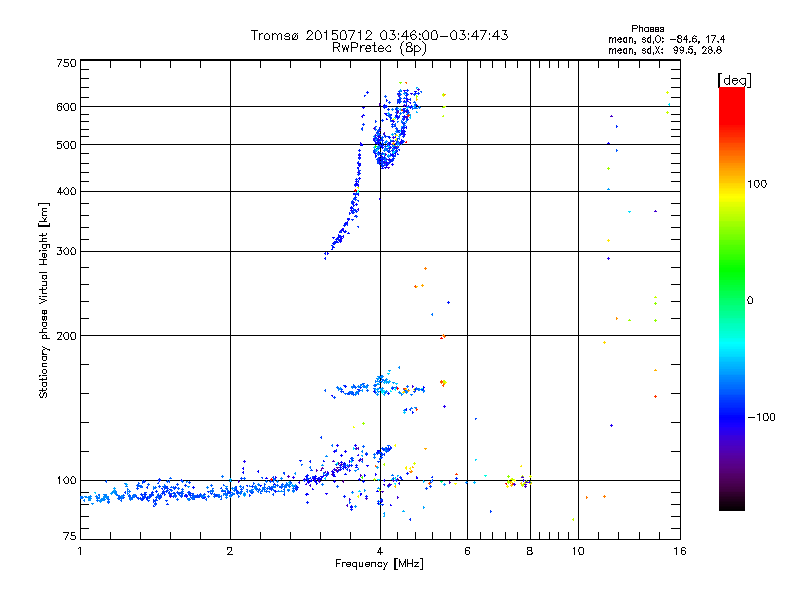Image resolution: width=800 pixels, height=600 pixels.
Task: Click colorbar tick label '0'
Action: pos(750,301)
